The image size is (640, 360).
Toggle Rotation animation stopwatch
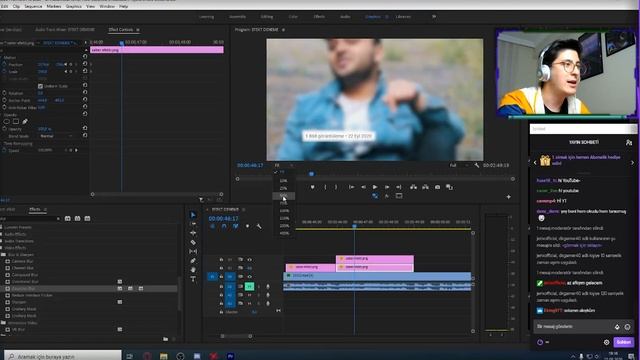pos(4,93)
